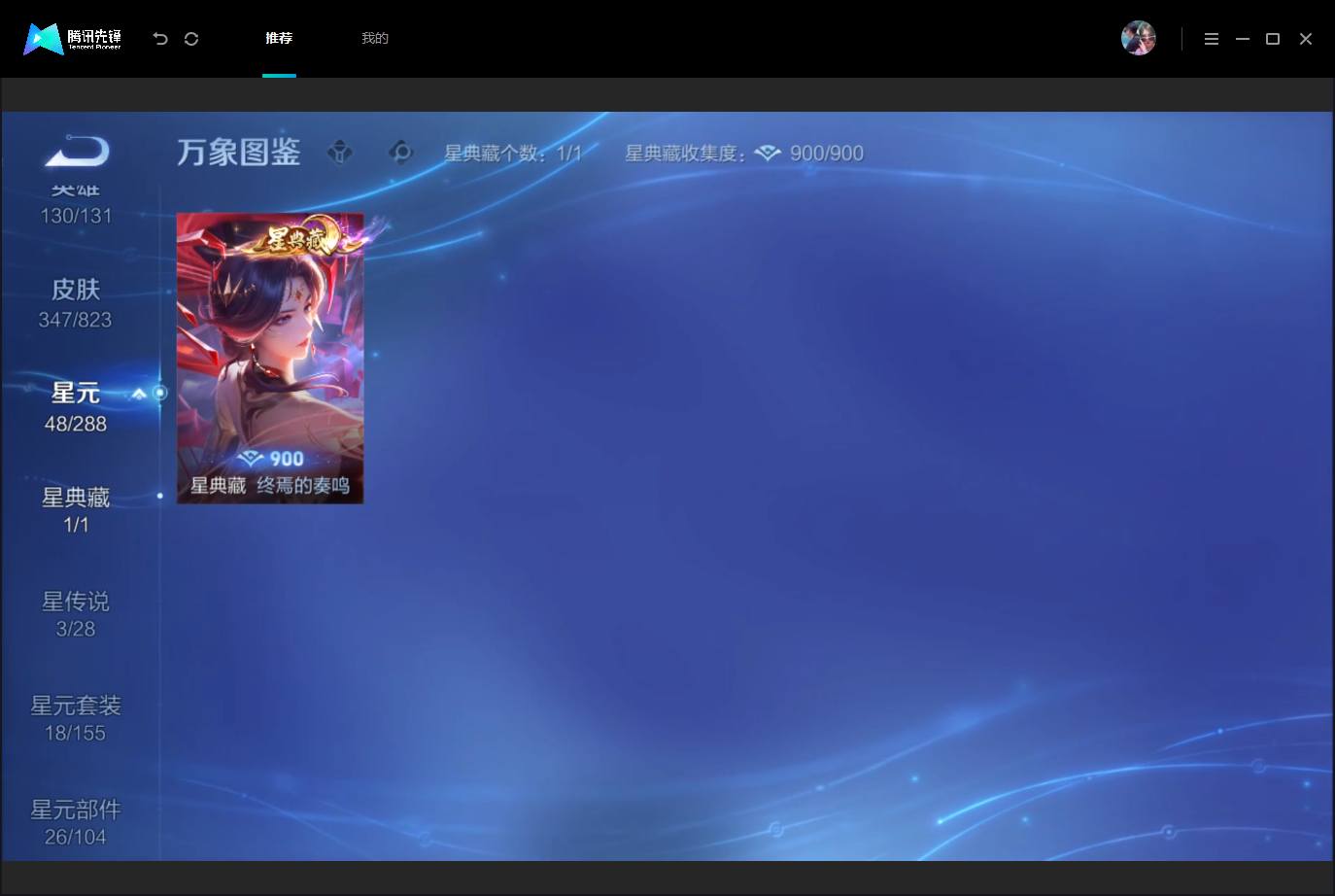This screenshot has width=1335, height=896.
Task: Click the diamond icon beside 900/900
Action: (768, 154)
